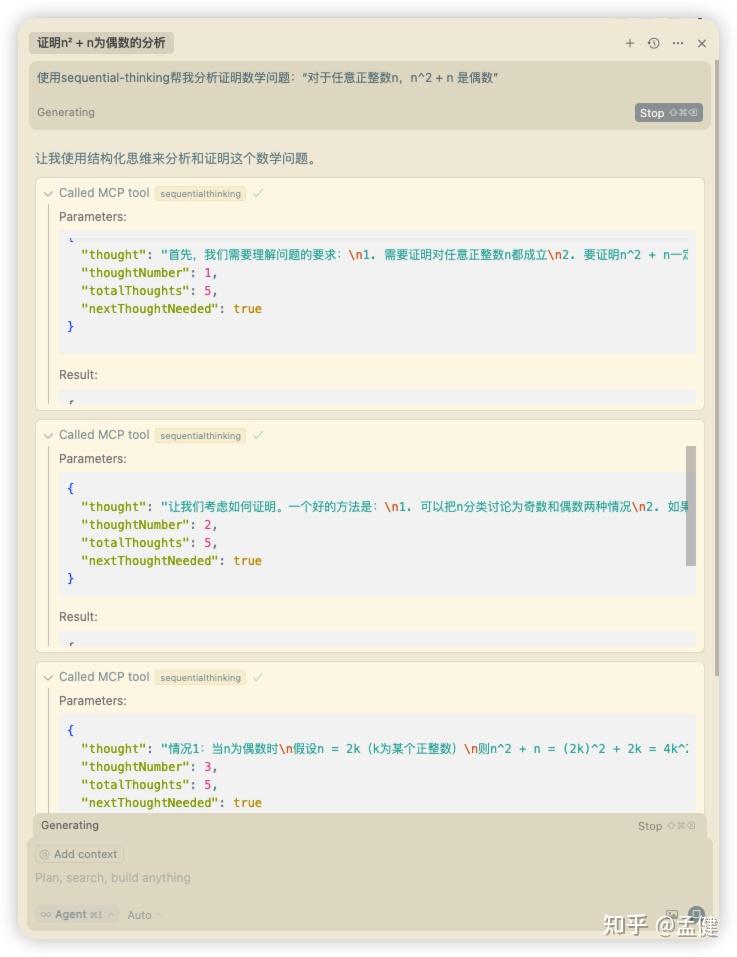Click the image attach icon near the send button
This screenshot has height=957, width=737.
click(x=672, y=914)
